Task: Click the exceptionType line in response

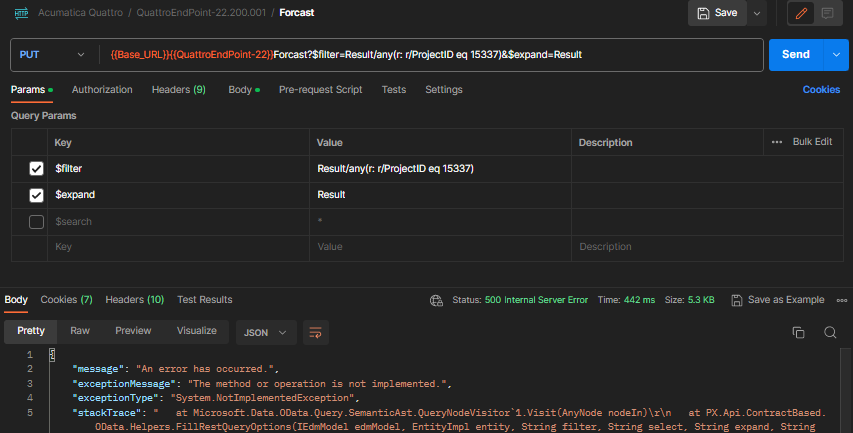Action: pos(216,398)
